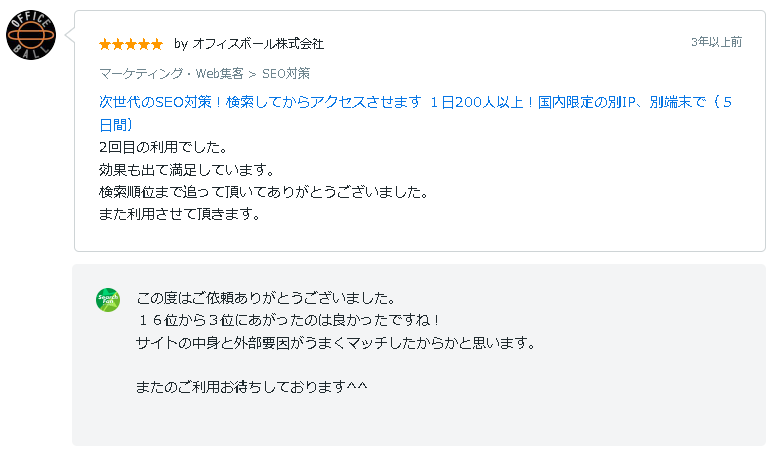
Task: Open the マーケティング・Web集客 category link
Action: pyautogui.click(x=171, y=74)
